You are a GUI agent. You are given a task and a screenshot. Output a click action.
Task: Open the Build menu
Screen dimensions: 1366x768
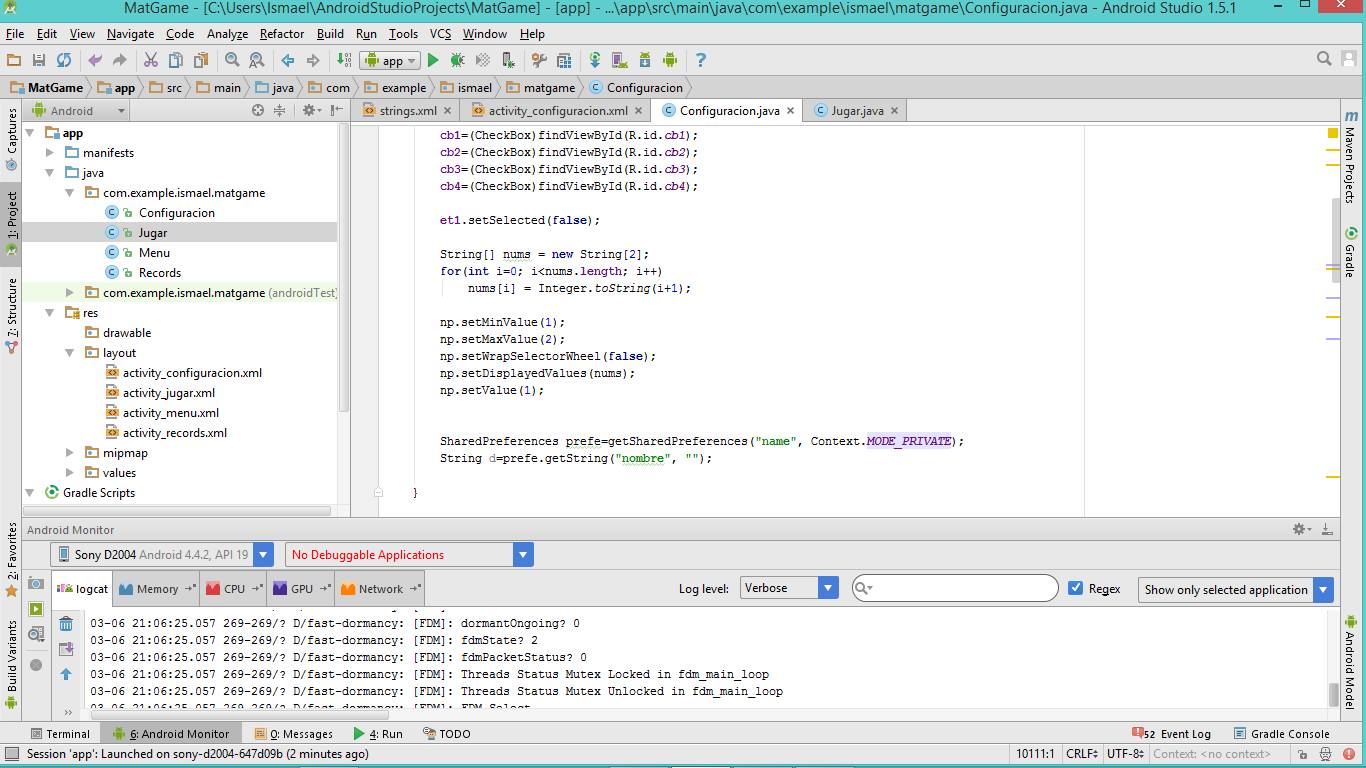tap(330, 34)
